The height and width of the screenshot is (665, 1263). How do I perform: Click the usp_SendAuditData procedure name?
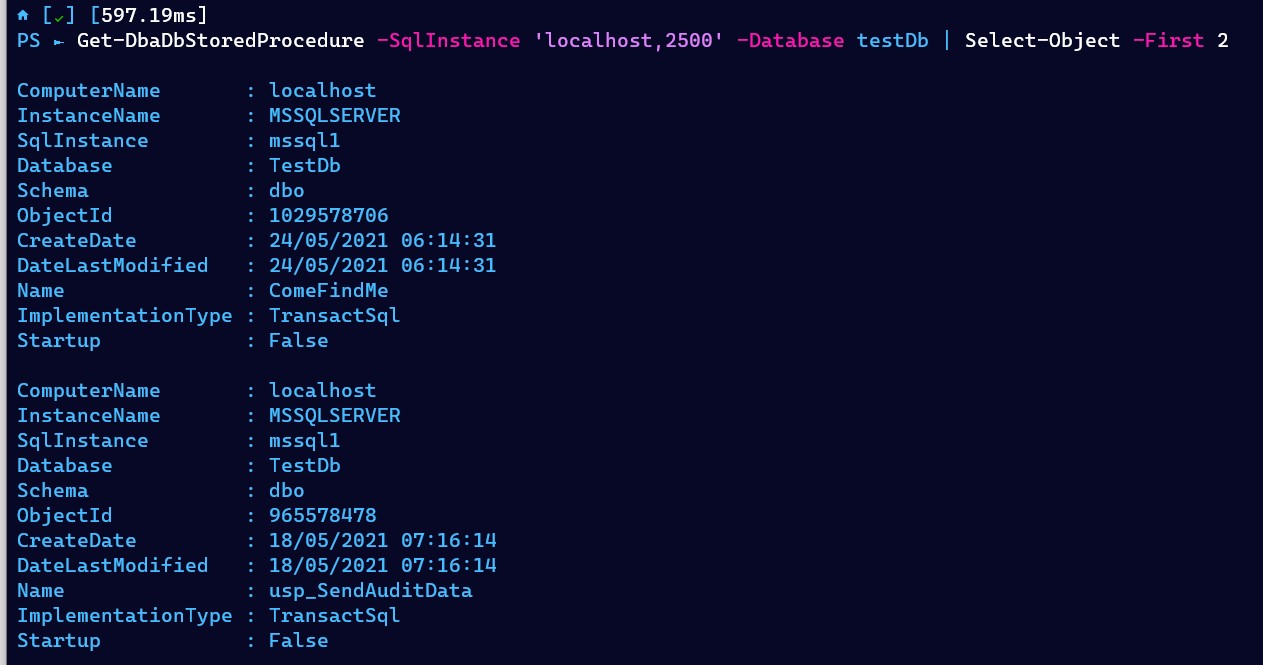tap(371, 591)
